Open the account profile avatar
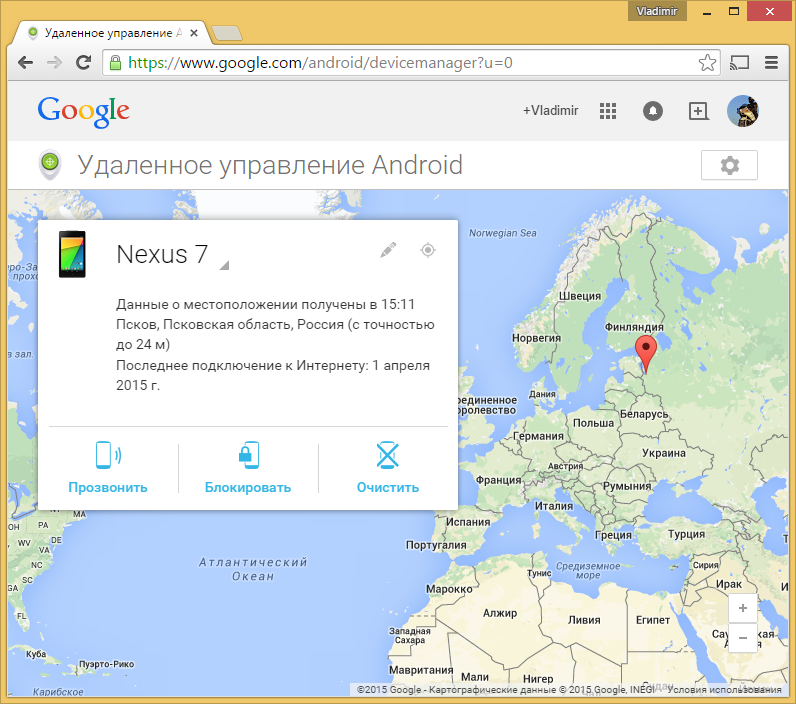Viewport: 796px width, 704px height. click(743, 111)
